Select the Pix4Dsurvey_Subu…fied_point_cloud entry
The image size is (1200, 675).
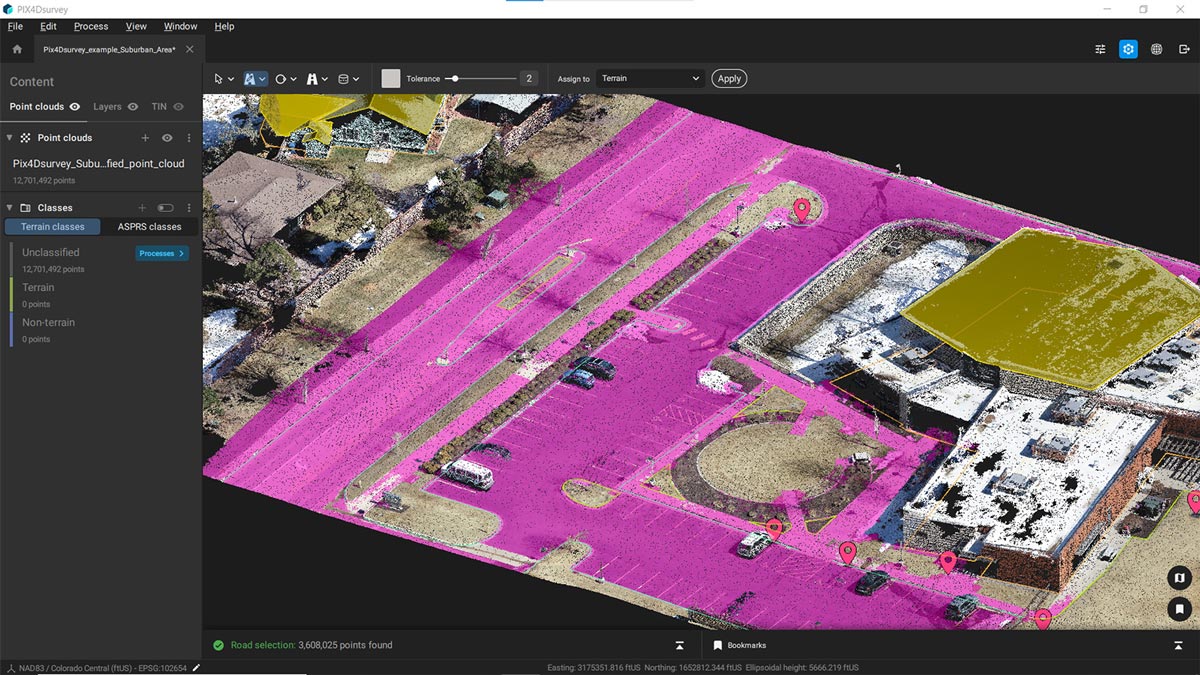click(x=98, y=164)
